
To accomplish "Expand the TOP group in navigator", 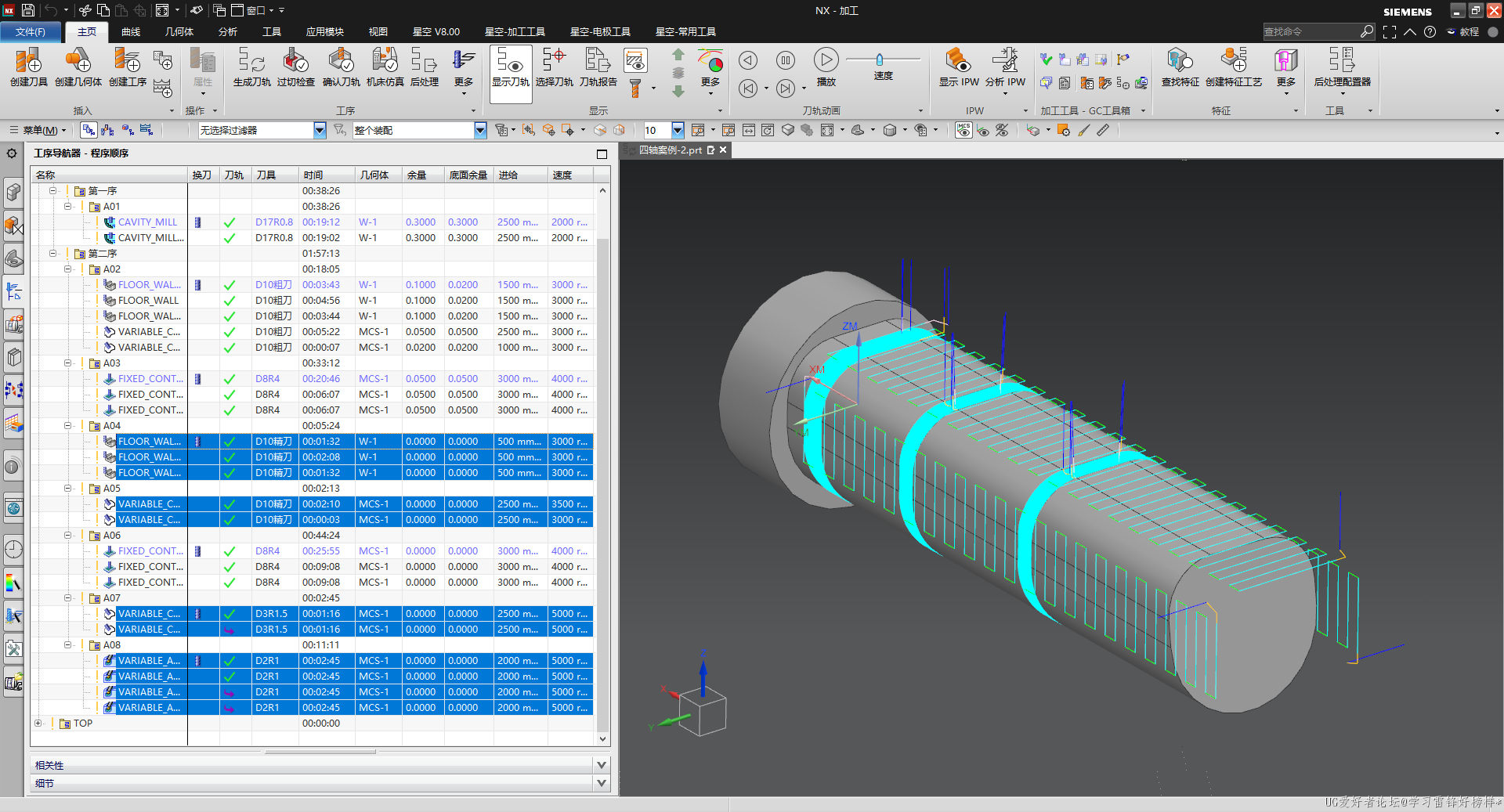I will click(38, 723).
